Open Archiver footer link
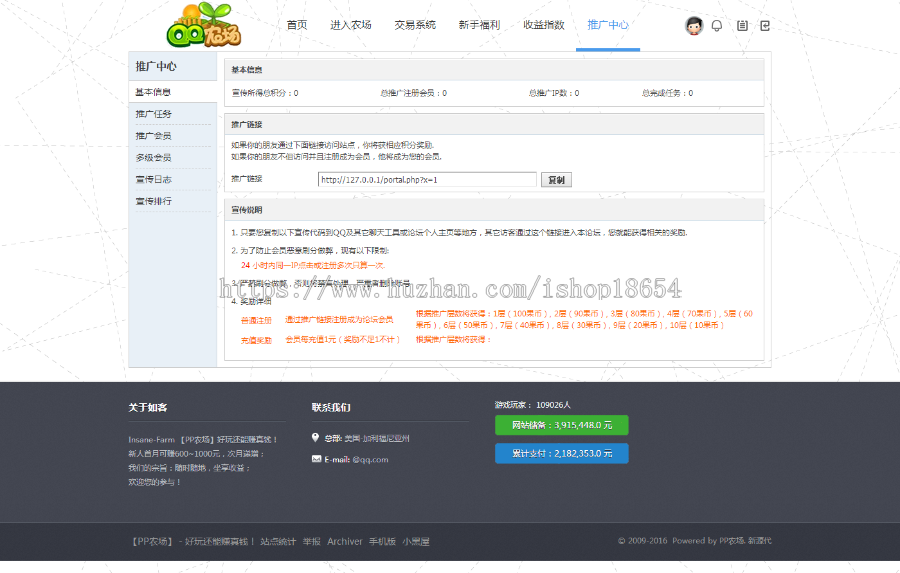The width and height of the screenshot is (900, 573). 344,541
